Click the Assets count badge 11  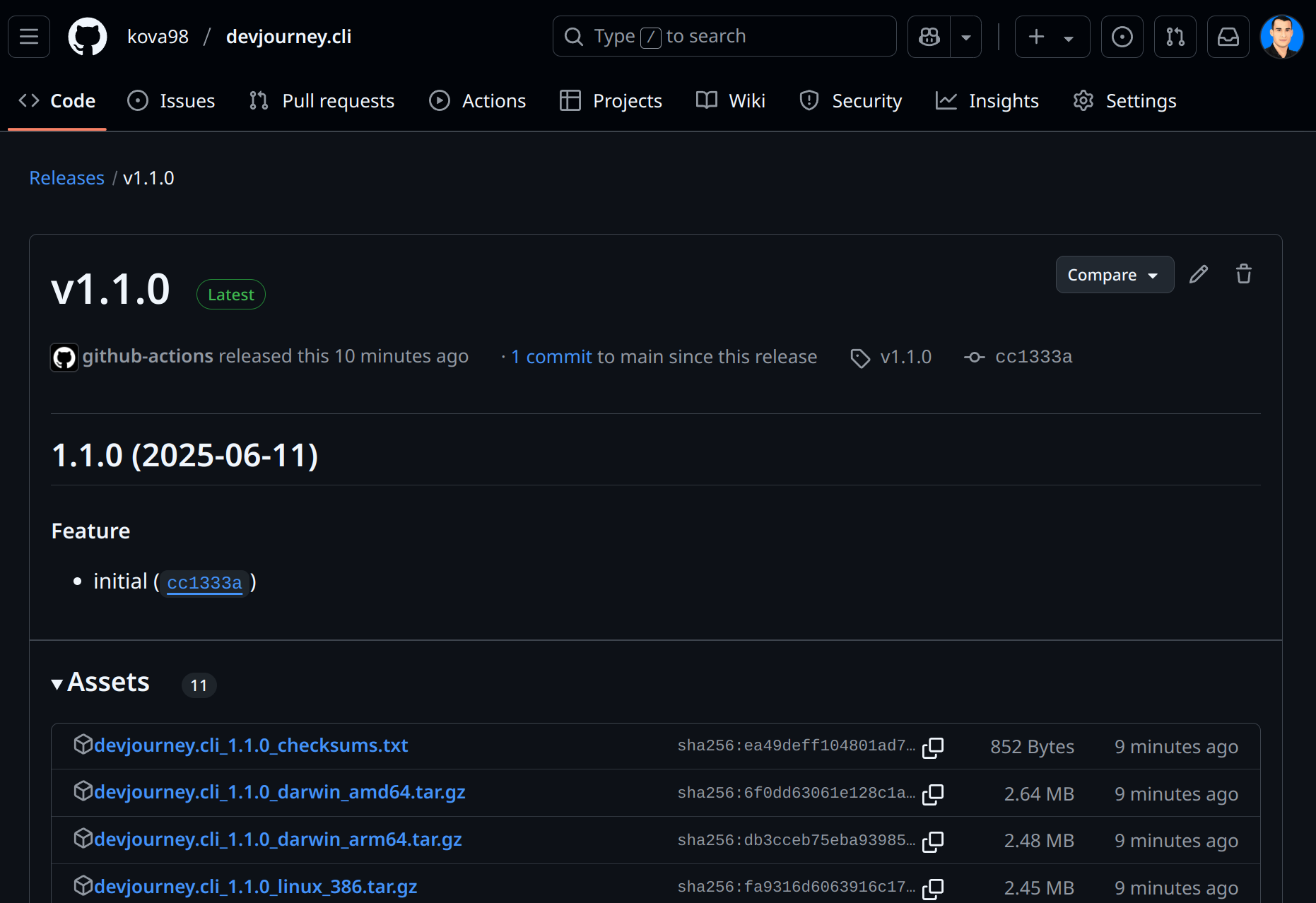pyautogui.click(x=199, y=685)
